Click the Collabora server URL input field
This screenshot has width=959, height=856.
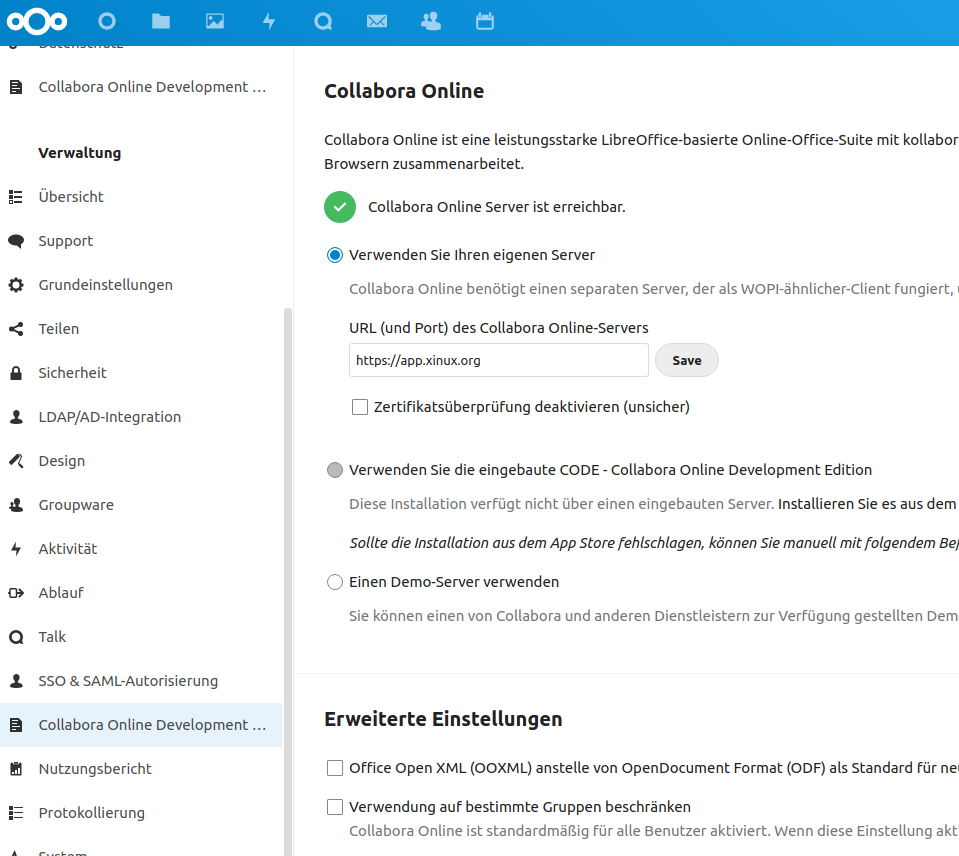tap(498, 361)
